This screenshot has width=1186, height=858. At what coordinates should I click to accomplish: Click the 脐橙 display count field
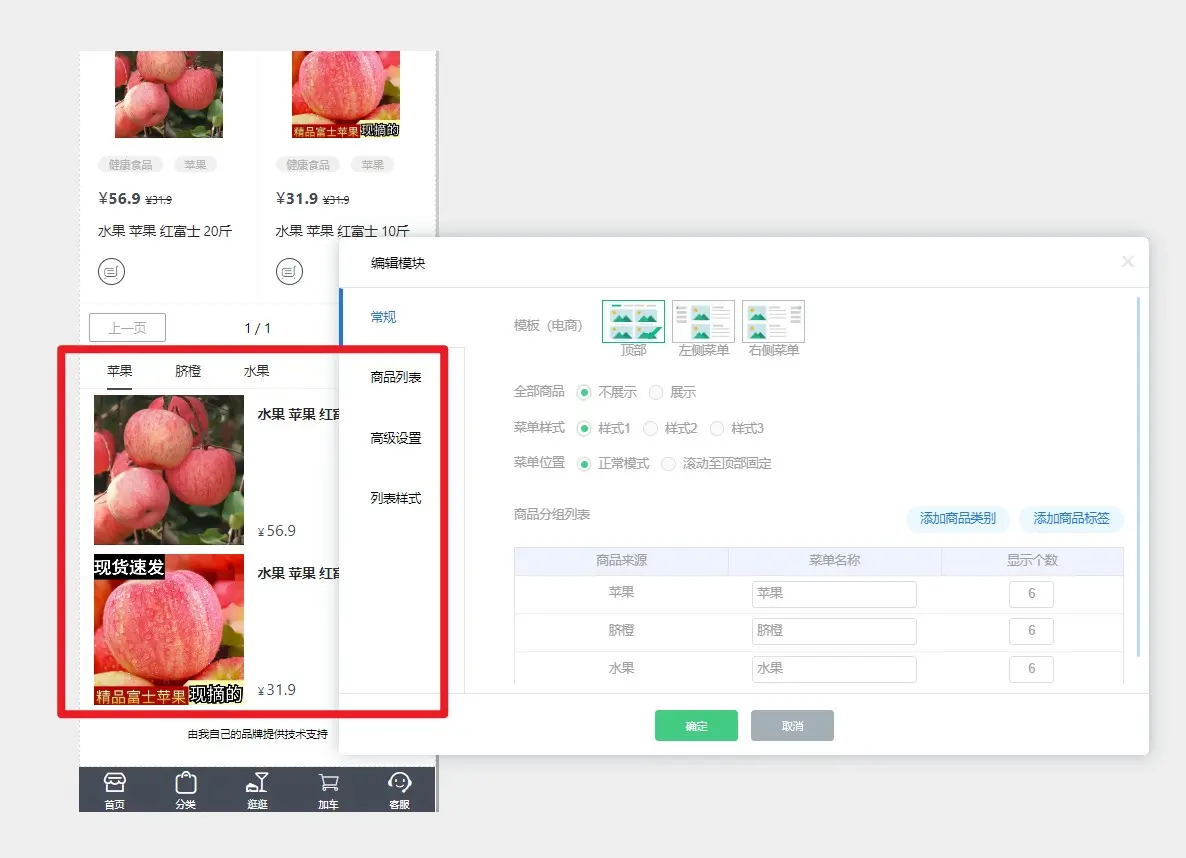1031,631
